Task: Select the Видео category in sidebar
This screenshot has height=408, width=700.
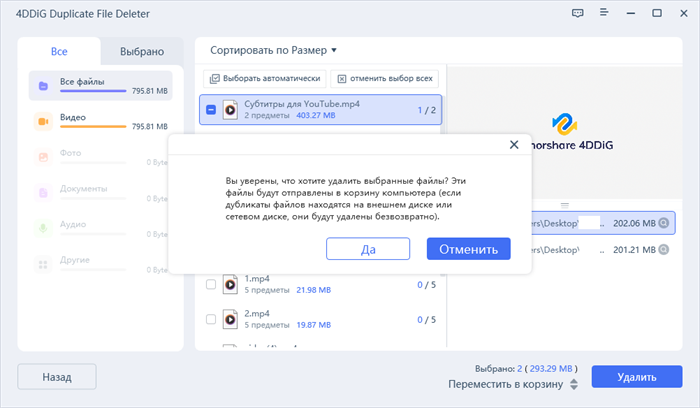Action: pos(100,121)
